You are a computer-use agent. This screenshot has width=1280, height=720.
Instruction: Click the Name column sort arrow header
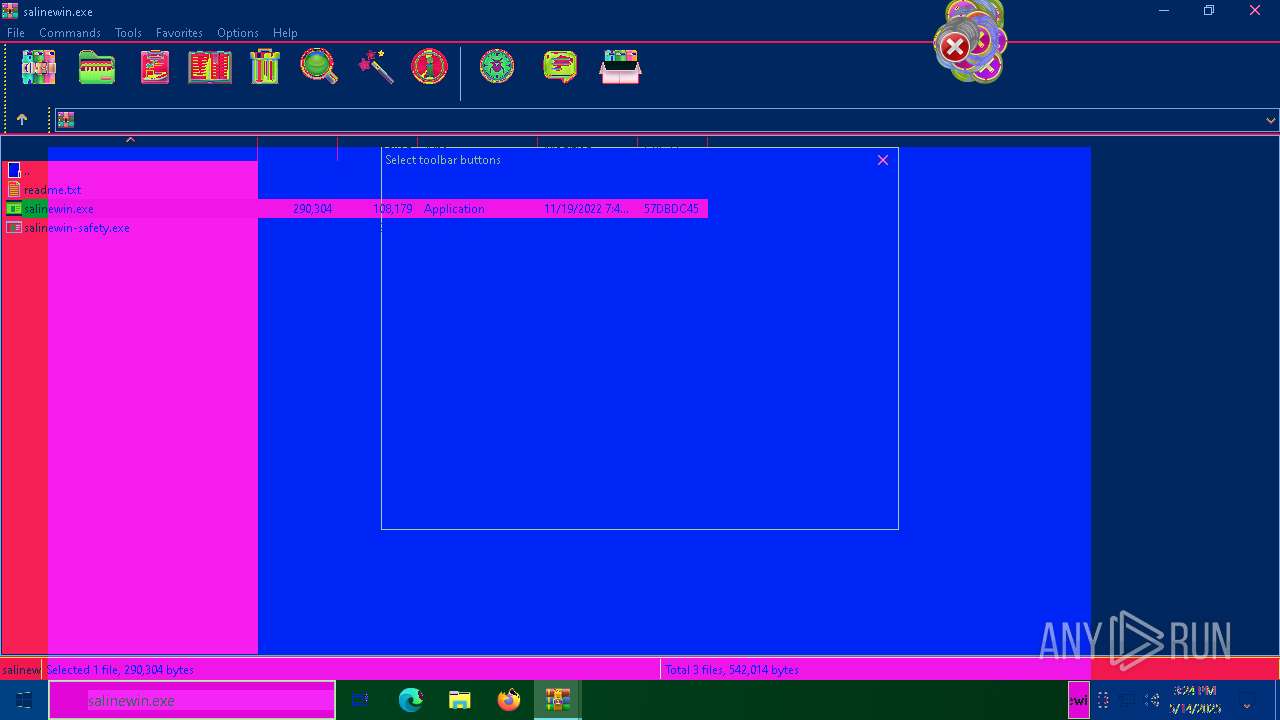(130, 140)
